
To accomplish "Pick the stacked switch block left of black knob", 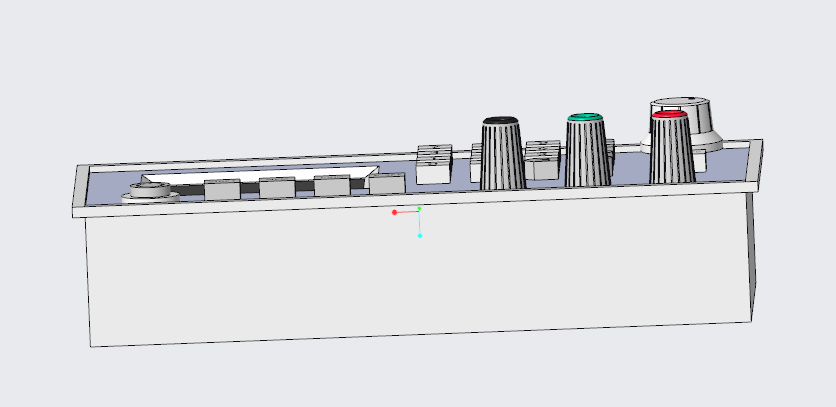I will pyautogui.click(x=434, y=164).
